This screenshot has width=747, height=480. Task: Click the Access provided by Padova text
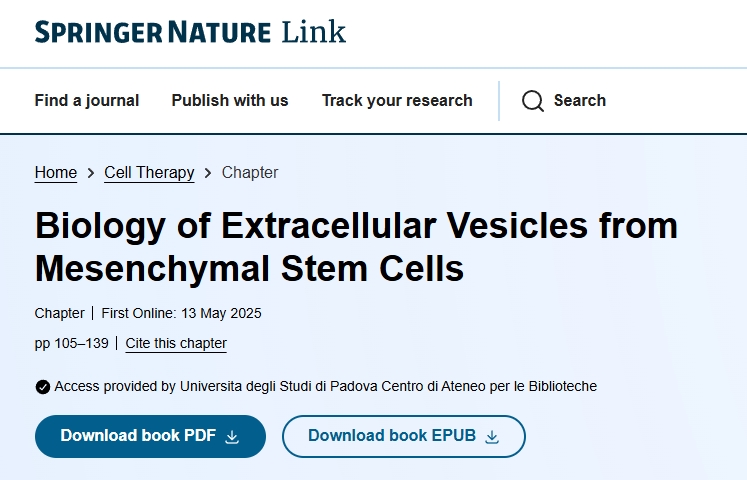325,386
